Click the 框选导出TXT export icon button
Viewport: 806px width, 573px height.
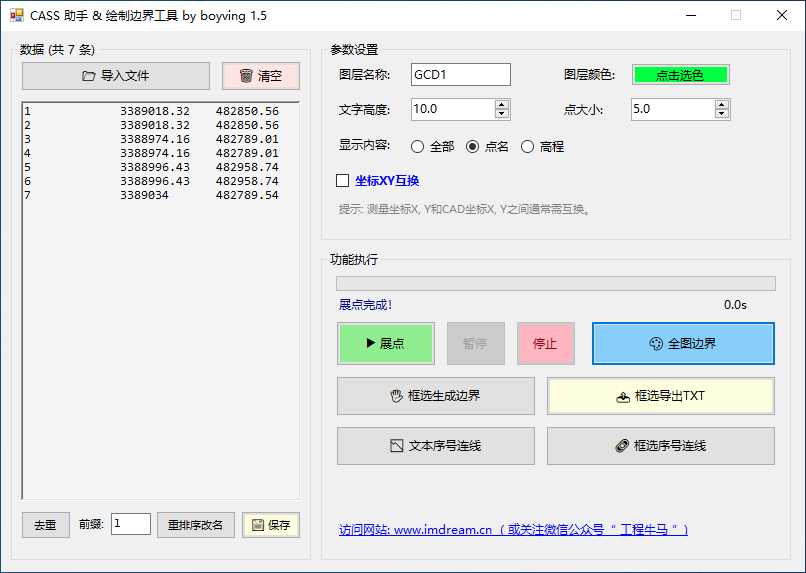pyautogui.click(x=660, y=396)
